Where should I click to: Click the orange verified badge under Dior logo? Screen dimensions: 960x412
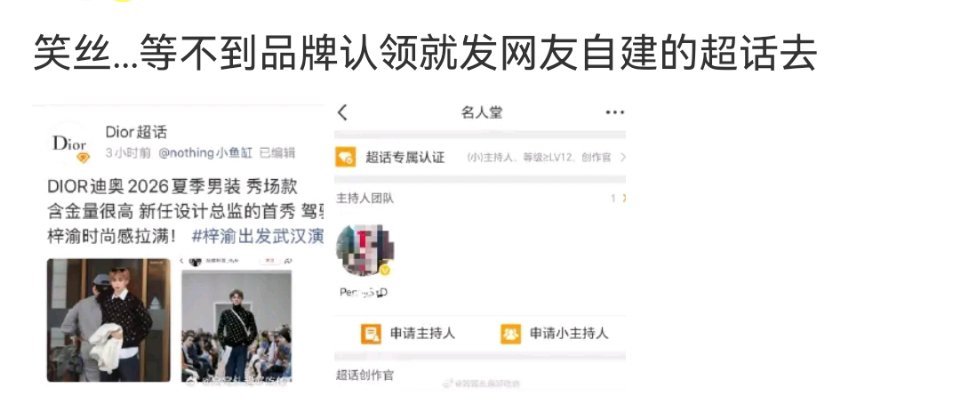pos(83,157)
